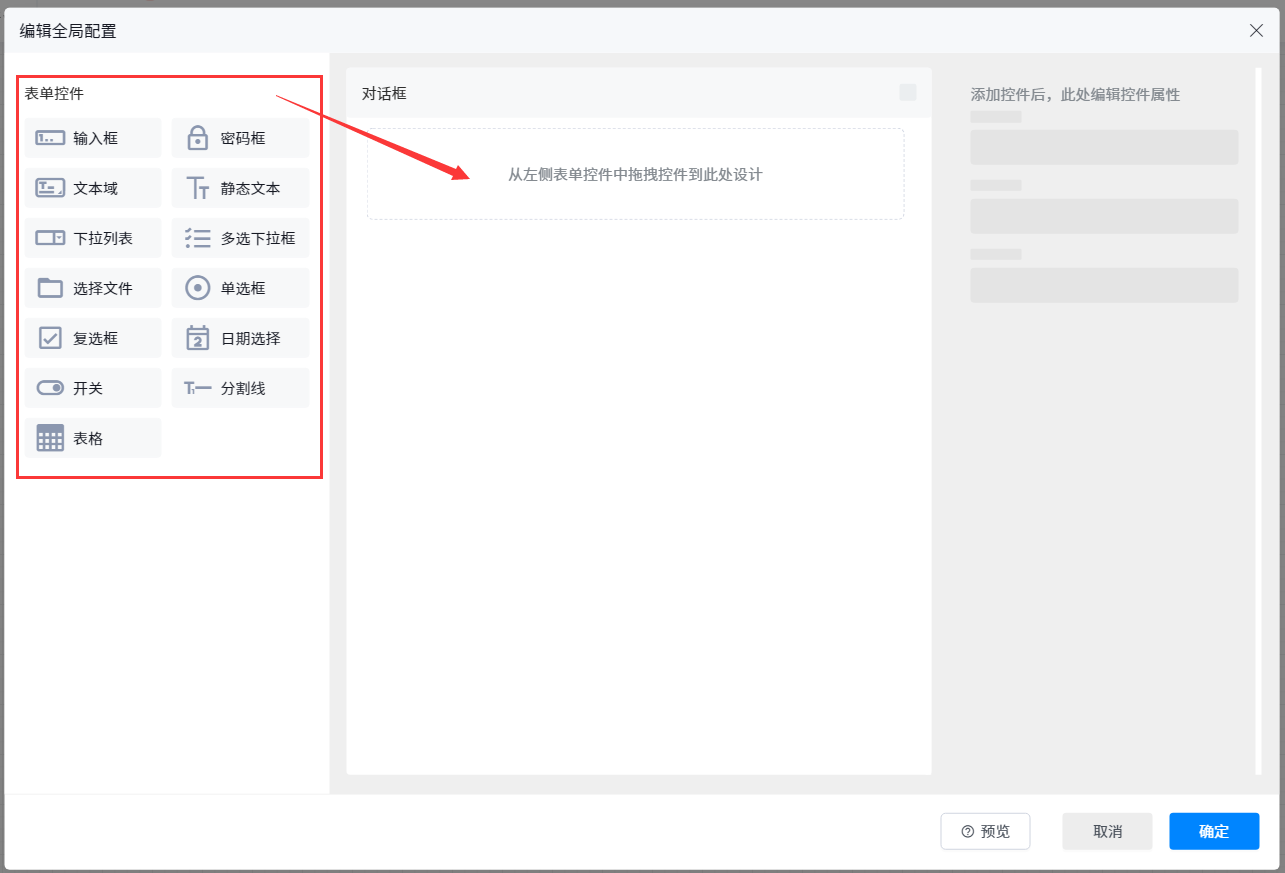Click the 日期选择 calendar icon

pyautogui.click(x=198, y=338)
